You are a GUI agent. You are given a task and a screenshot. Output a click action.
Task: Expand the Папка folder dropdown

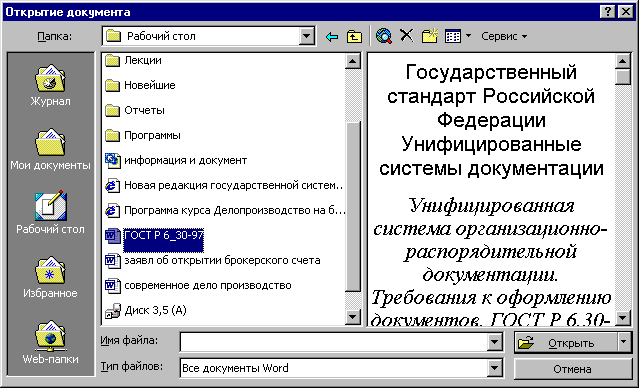tap(306, 36)
